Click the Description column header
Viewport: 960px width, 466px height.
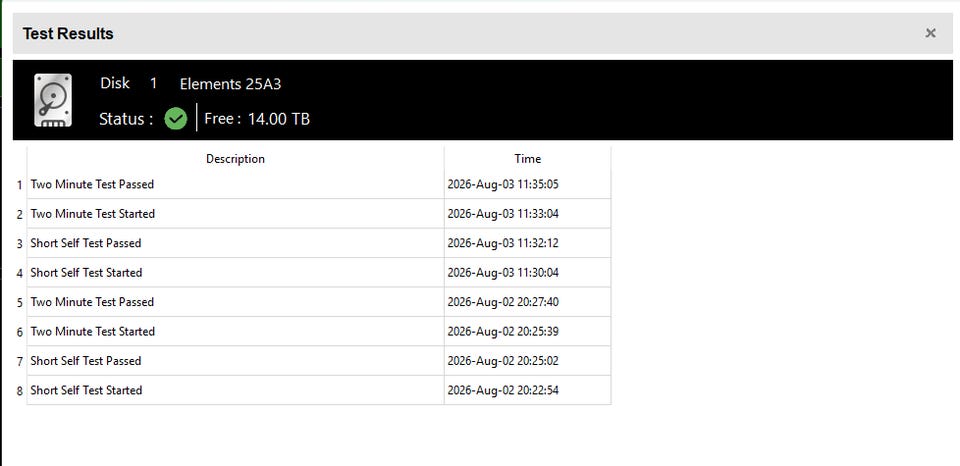[x=235, y=159]
